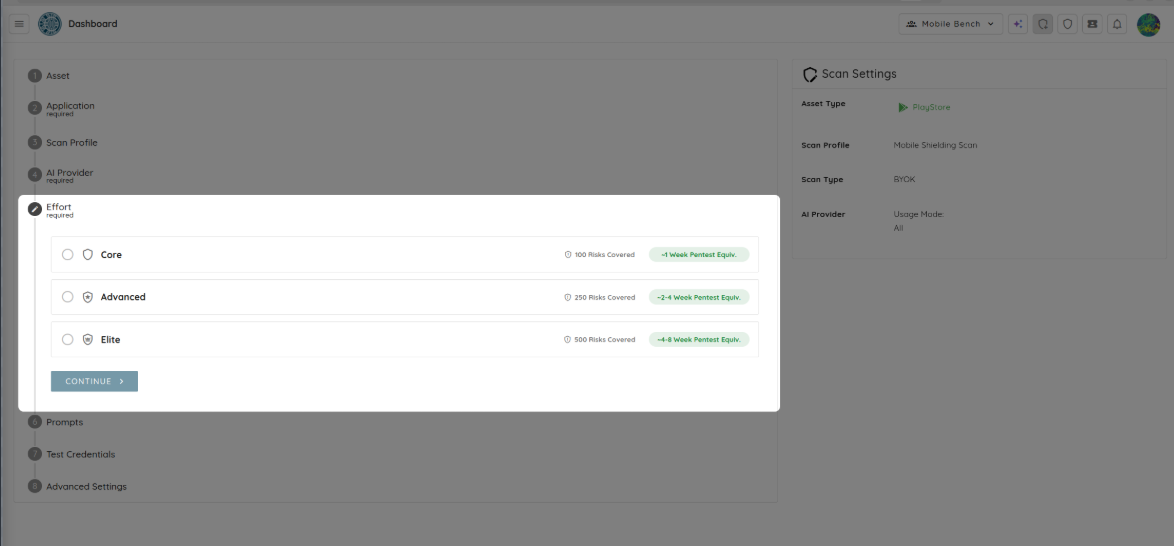Click the Core option label

click(111, 255)
